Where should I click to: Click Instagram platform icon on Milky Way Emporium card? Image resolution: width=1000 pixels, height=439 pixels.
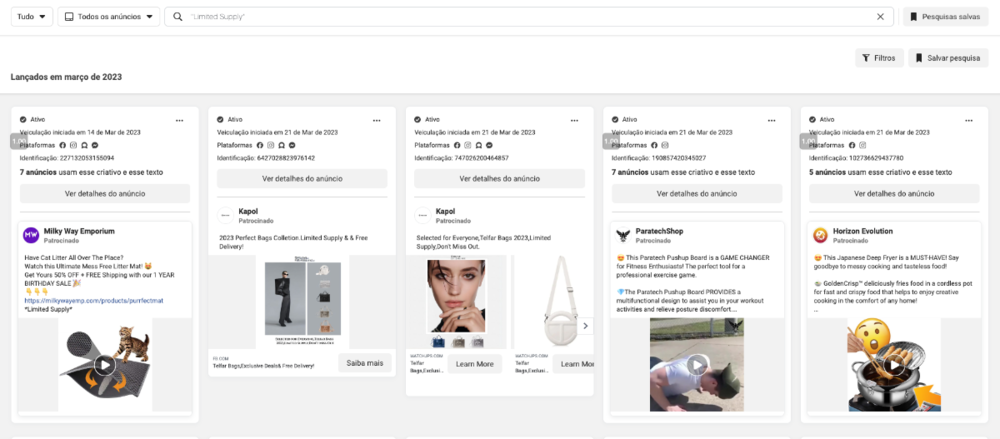coord(73,145)
